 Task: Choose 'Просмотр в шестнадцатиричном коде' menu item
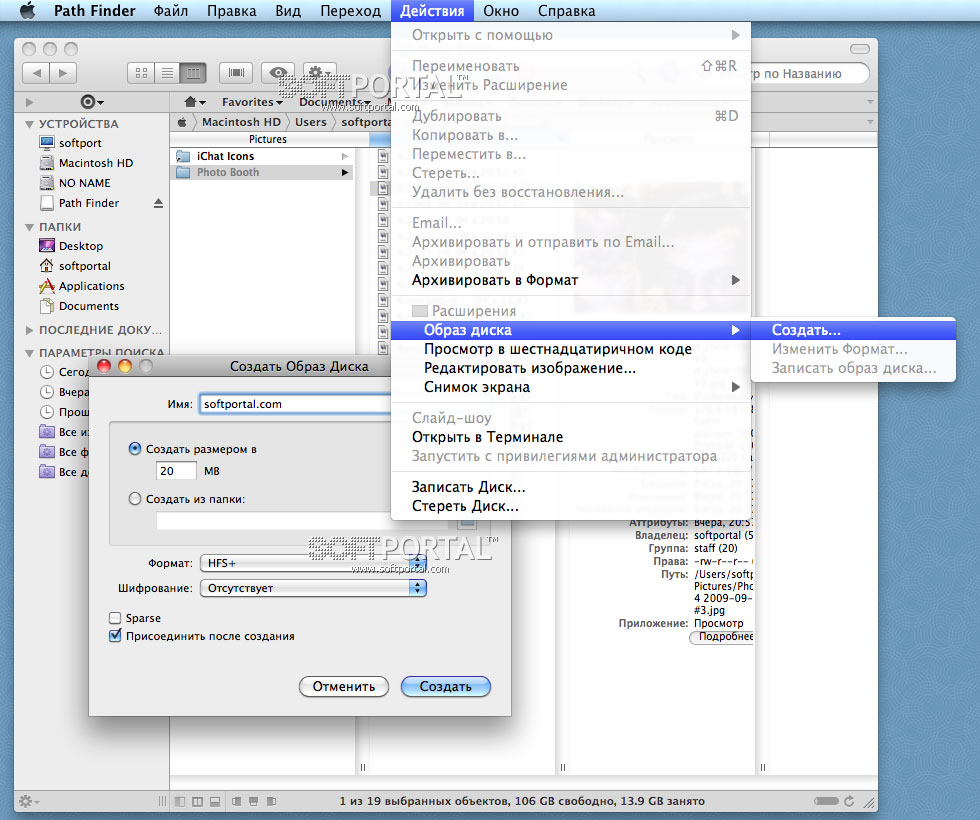(571, 349)
